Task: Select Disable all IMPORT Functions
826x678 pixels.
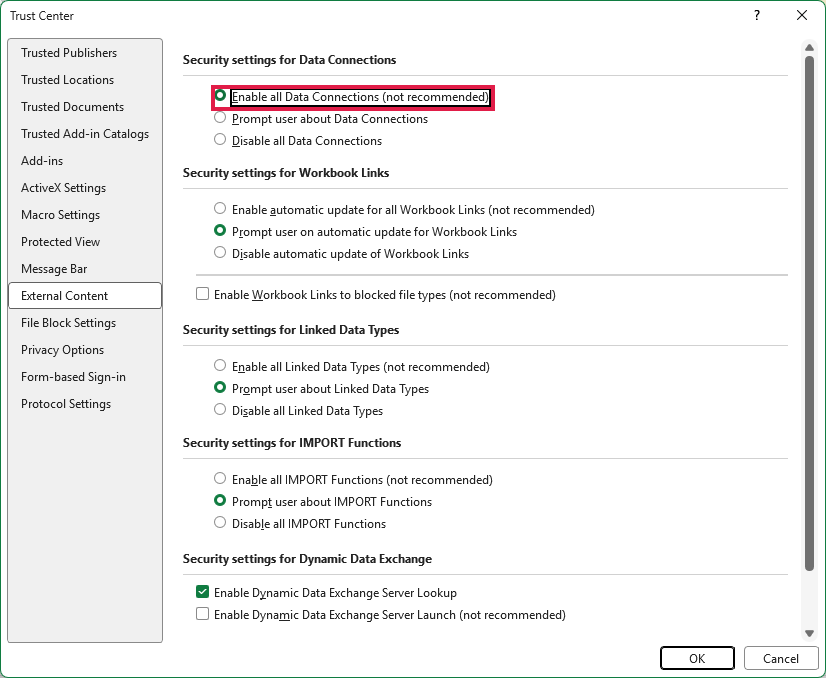Action: [220, 523]
